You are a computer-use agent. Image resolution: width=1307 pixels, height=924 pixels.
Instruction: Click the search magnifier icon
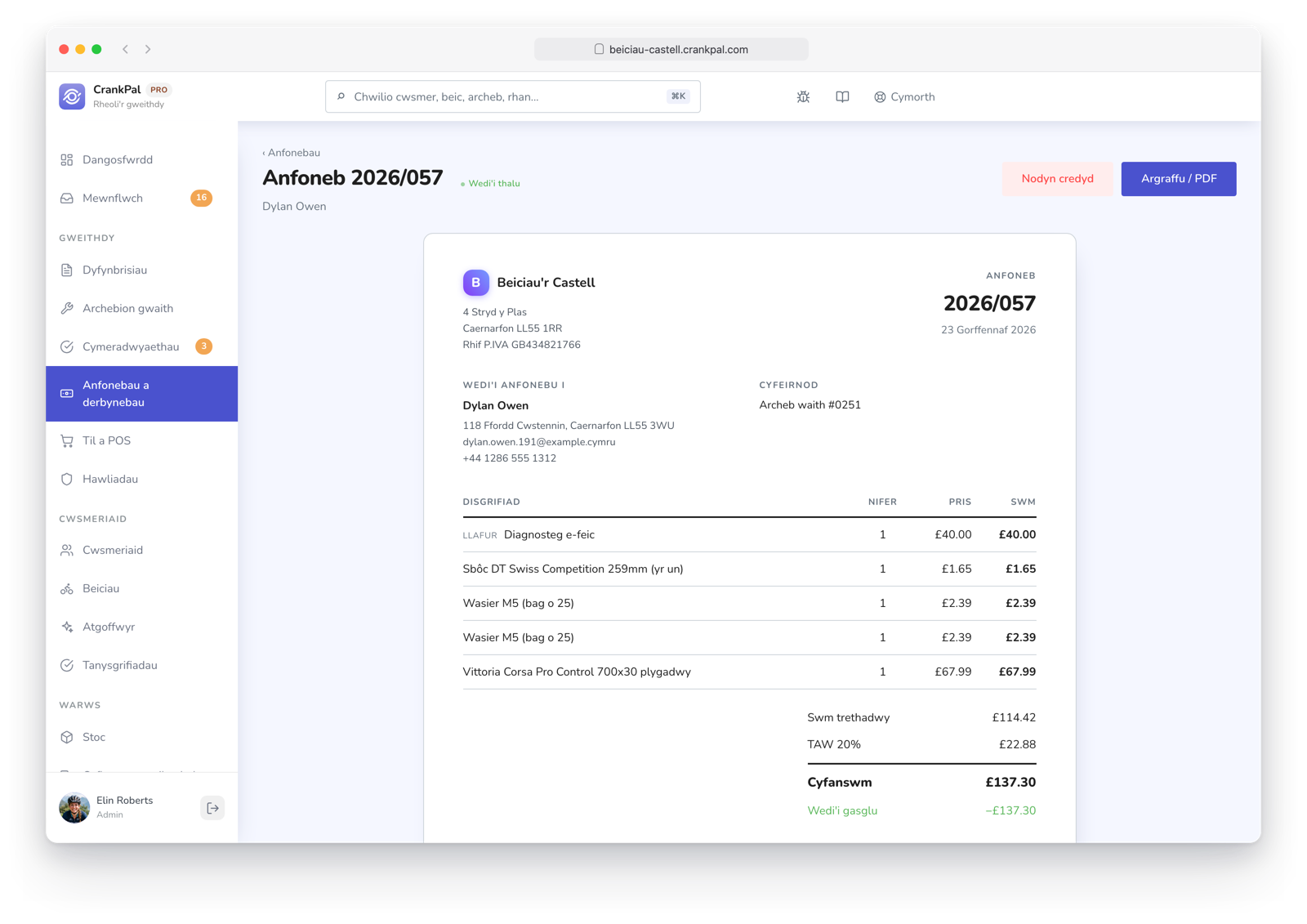[341, 96]
